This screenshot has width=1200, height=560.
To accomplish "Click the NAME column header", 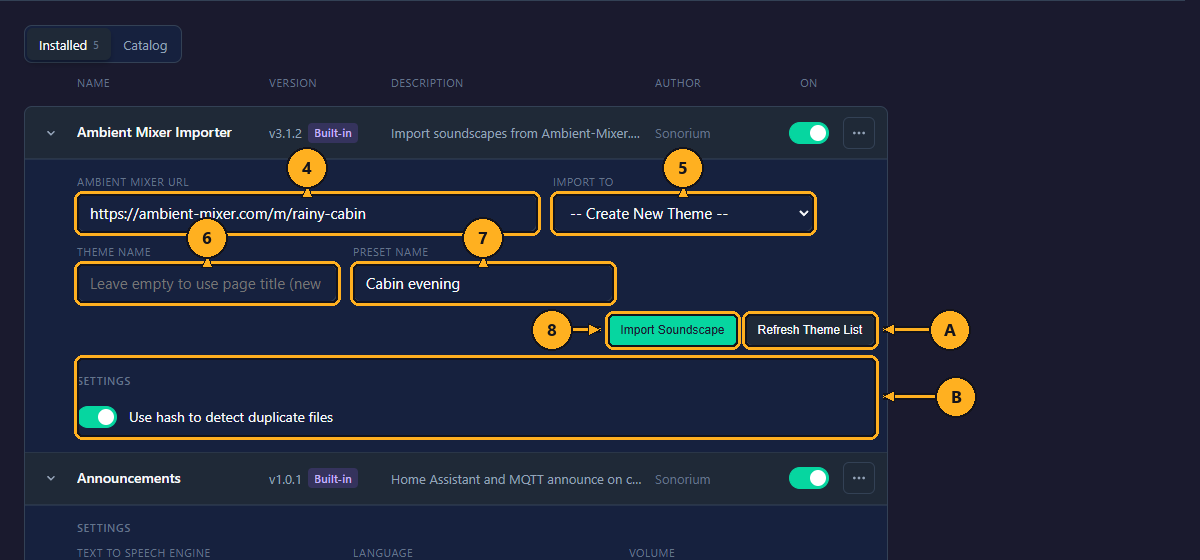I will coord(93,83).
